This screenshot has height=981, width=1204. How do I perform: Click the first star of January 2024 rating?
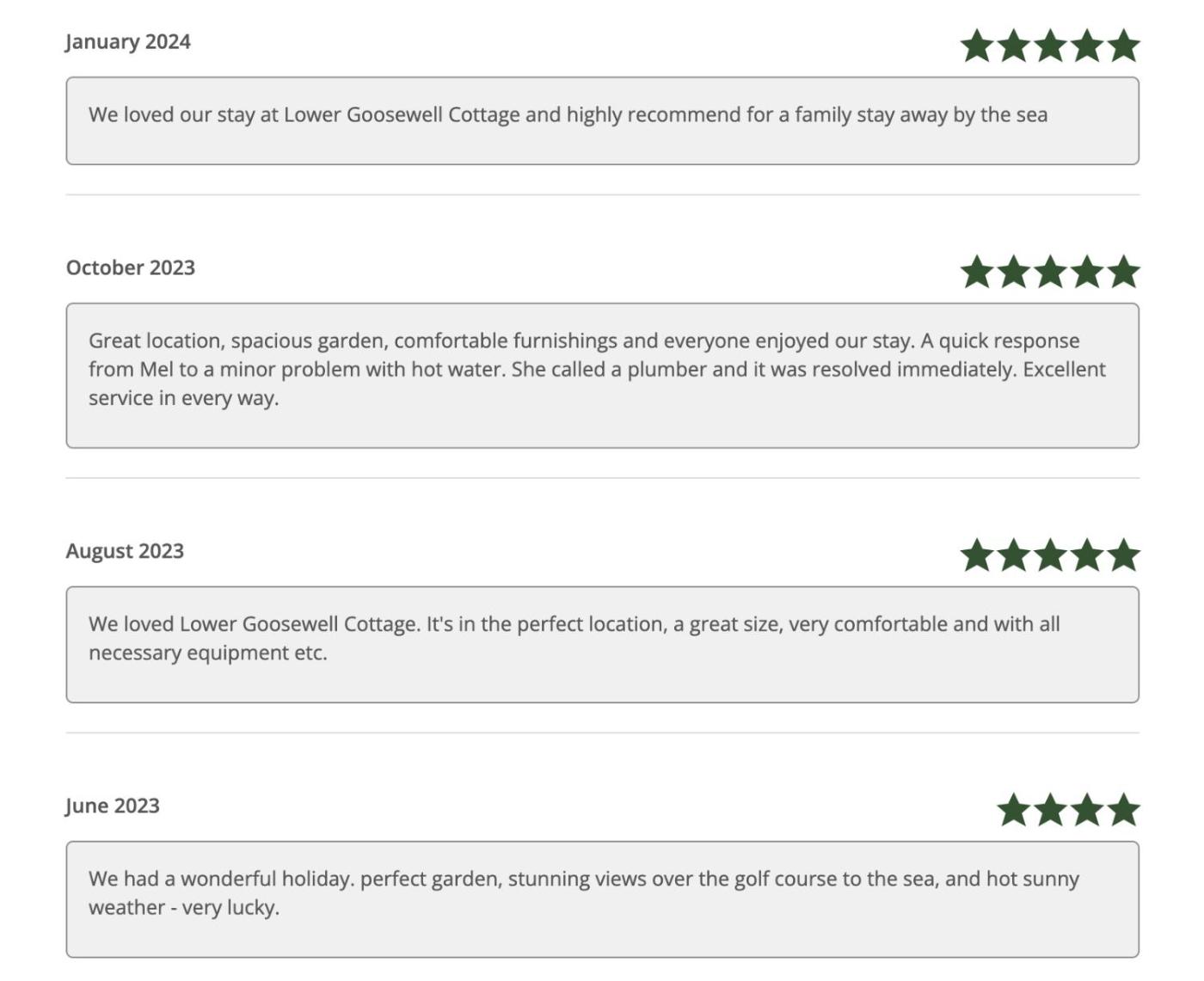[x=977, y=46]
